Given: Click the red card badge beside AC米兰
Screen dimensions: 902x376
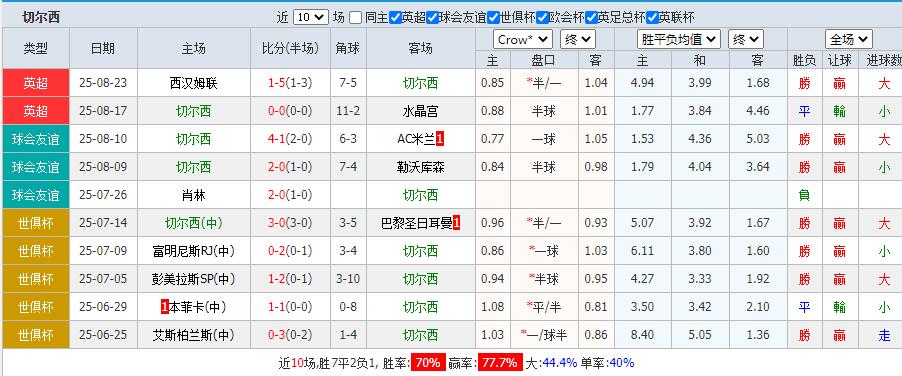Looking at the screenshot, I should pyautogui.click(x=440, y=139).
